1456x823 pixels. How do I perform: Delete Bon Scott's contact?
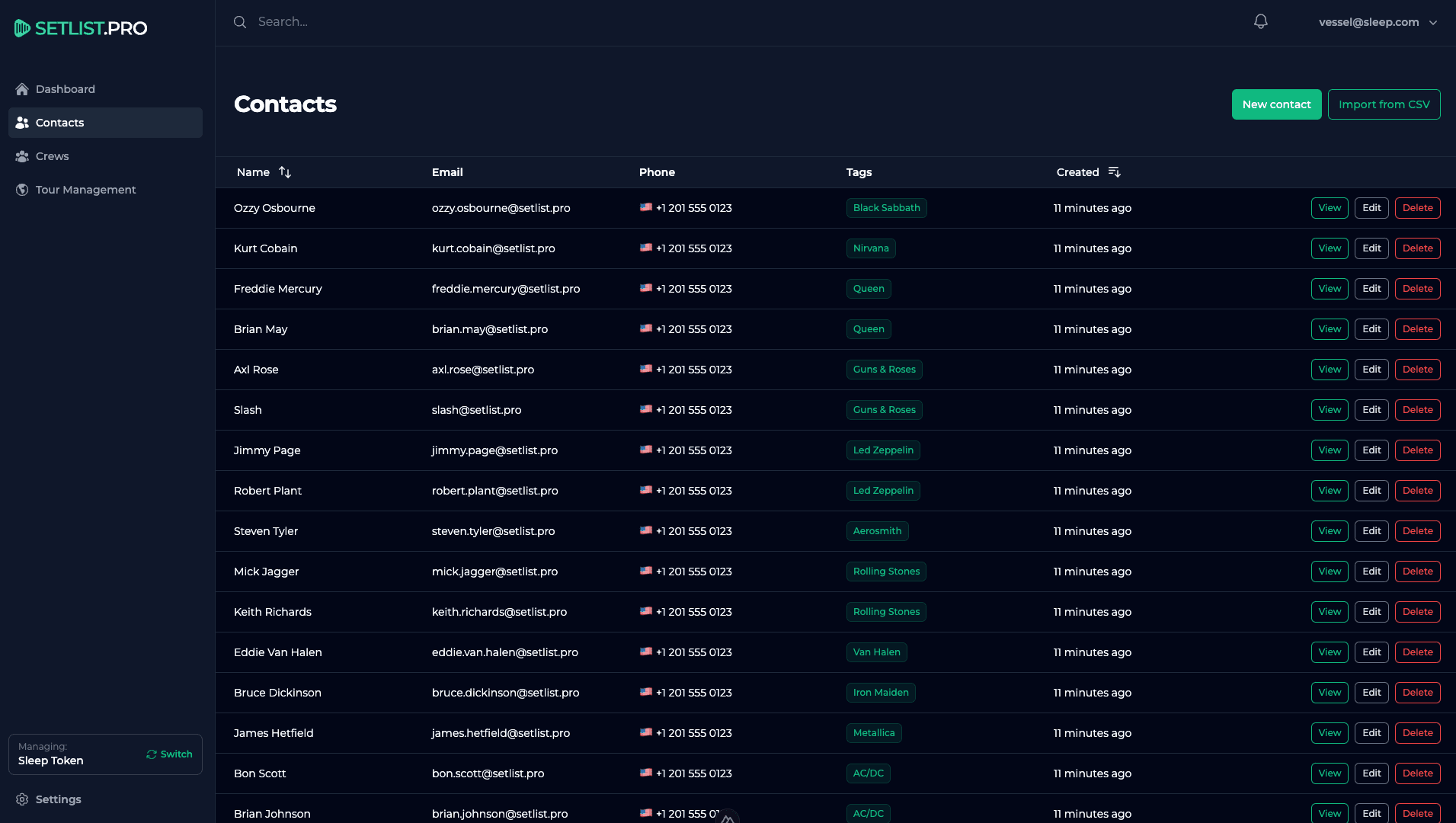1418,773
